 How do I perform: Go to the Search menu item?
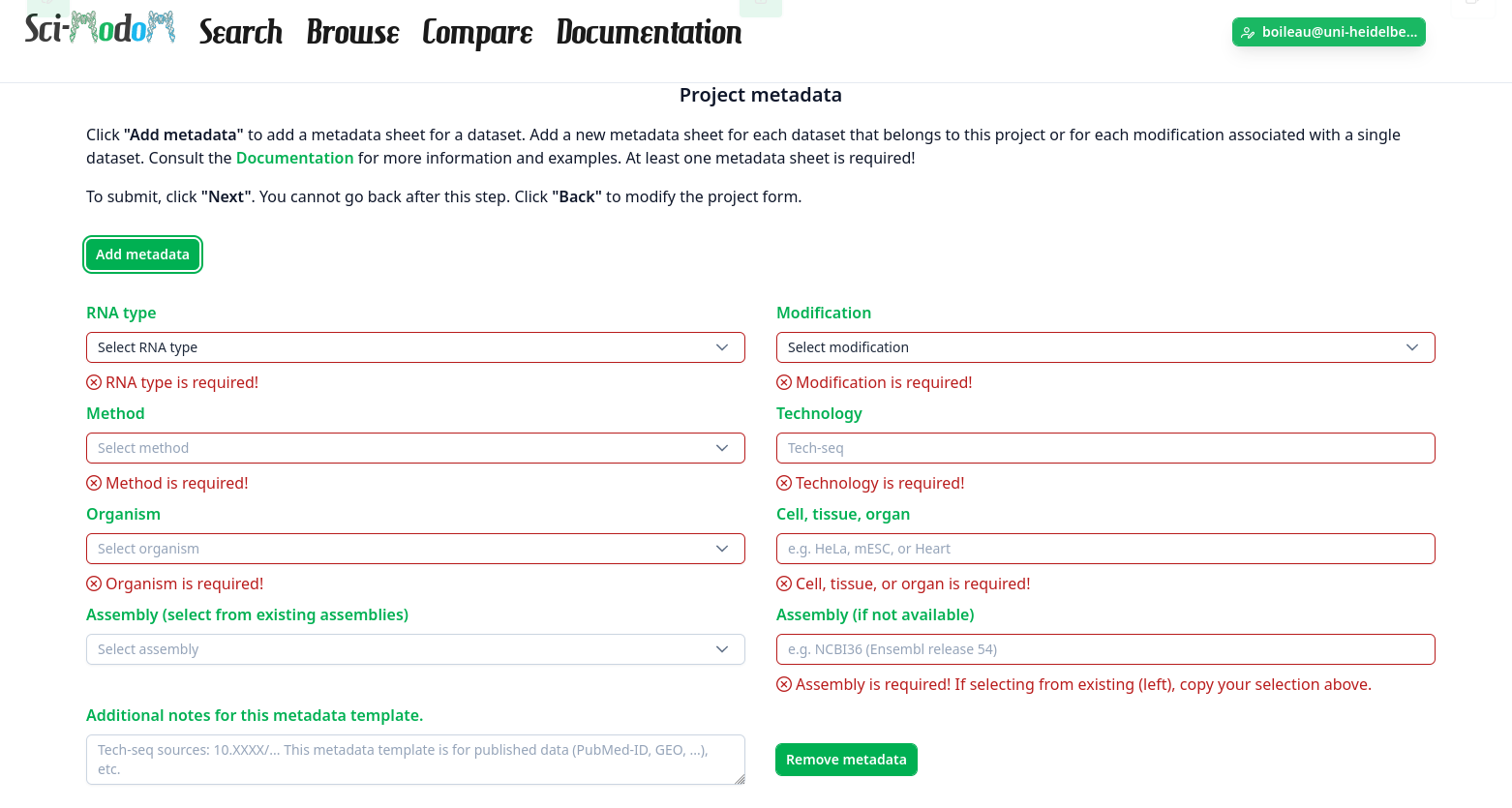241,32
